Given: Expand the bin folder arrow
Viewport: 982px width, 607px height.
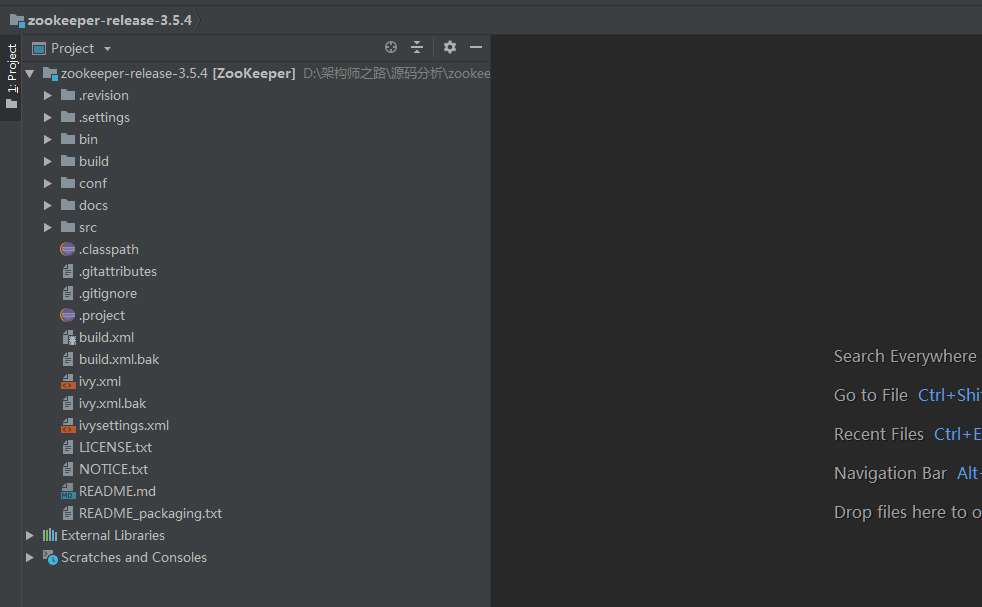Looking at the screenshot, I should click(x=48, y=139).
